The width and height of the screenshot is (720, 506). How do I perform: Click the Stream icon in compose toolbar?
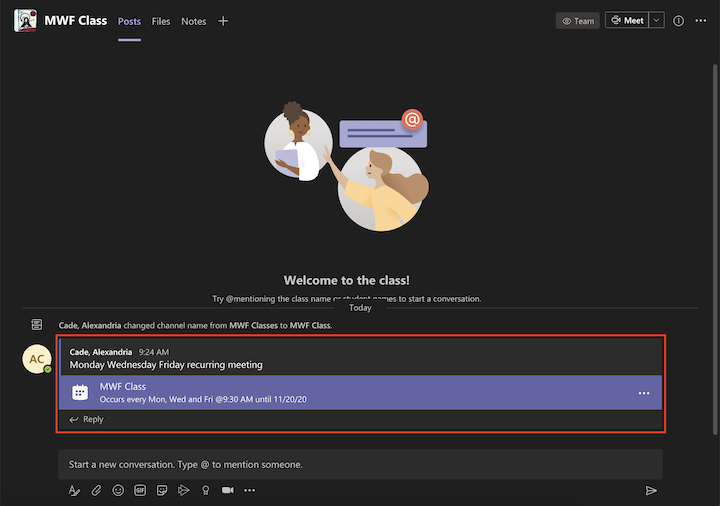(x=184, y=490)
